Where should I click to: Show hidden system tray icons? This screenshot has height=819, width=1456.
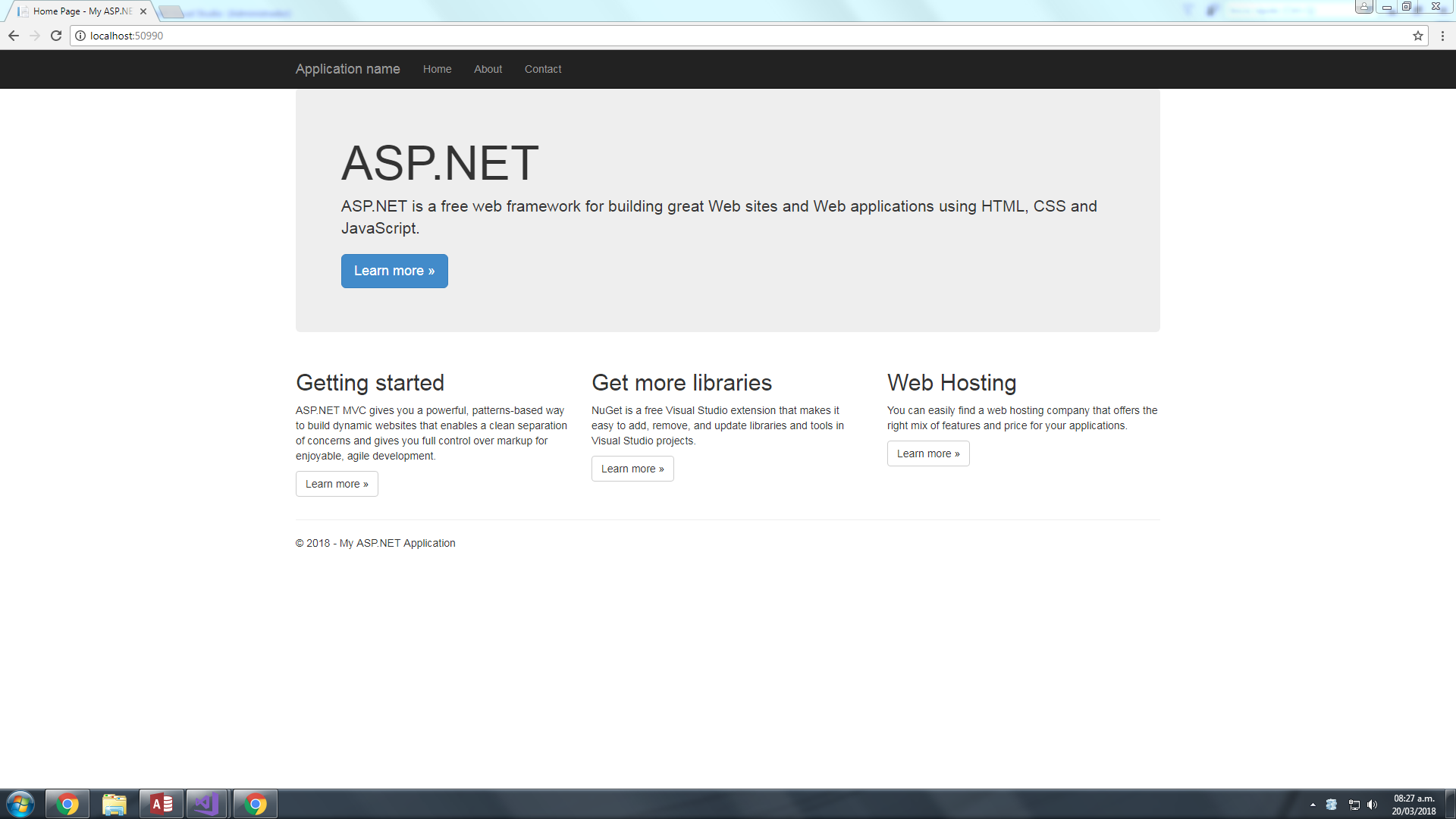pos(1313,805)
